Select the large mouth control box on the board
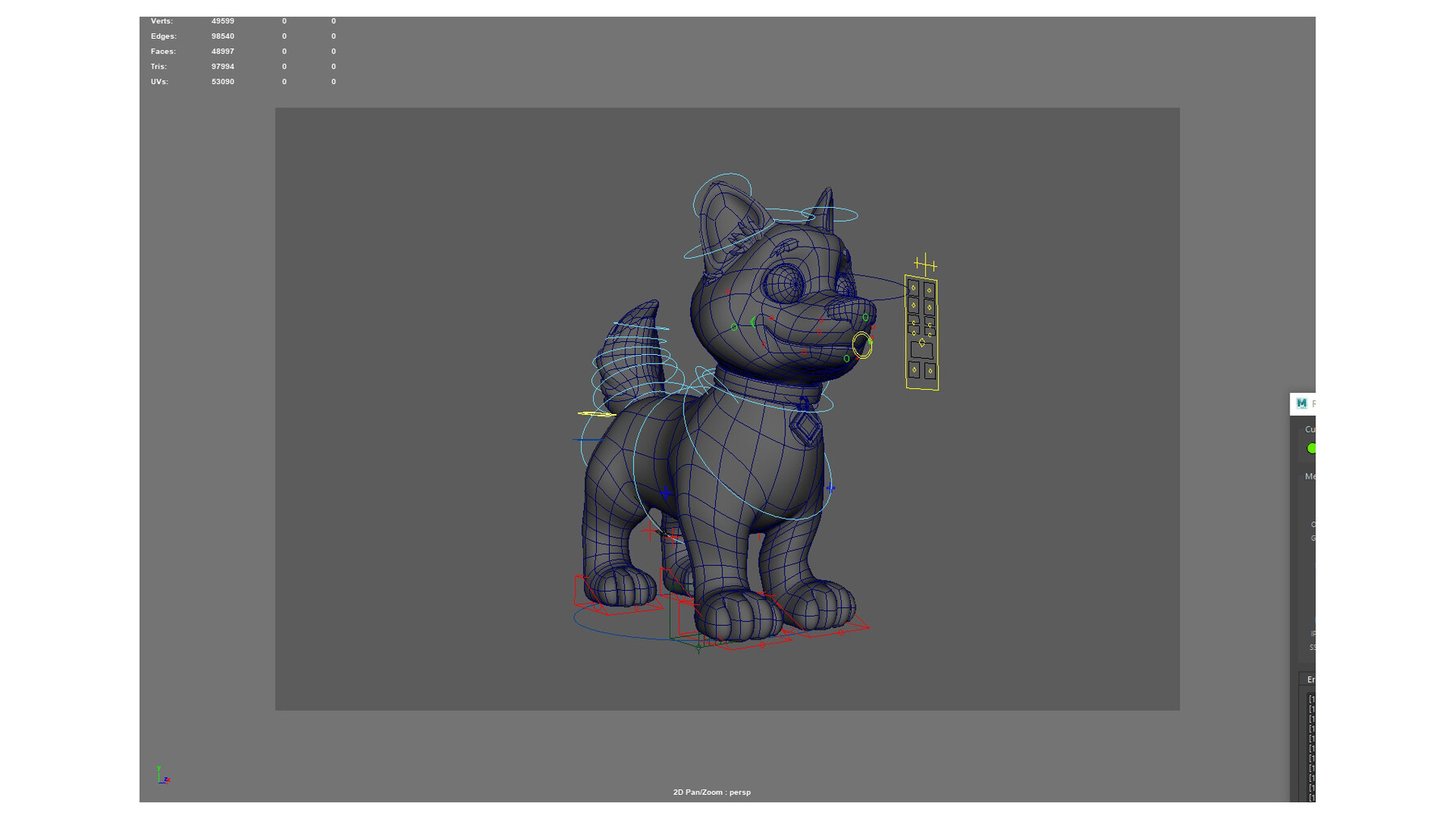This screenshot has height=819, width=1456. (x=921, y=349)
